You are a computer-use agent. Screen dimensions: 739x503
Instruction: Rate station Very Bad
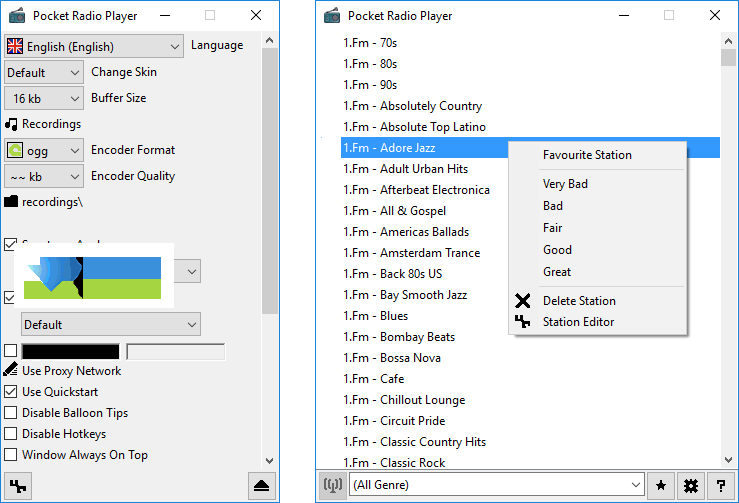565,183
